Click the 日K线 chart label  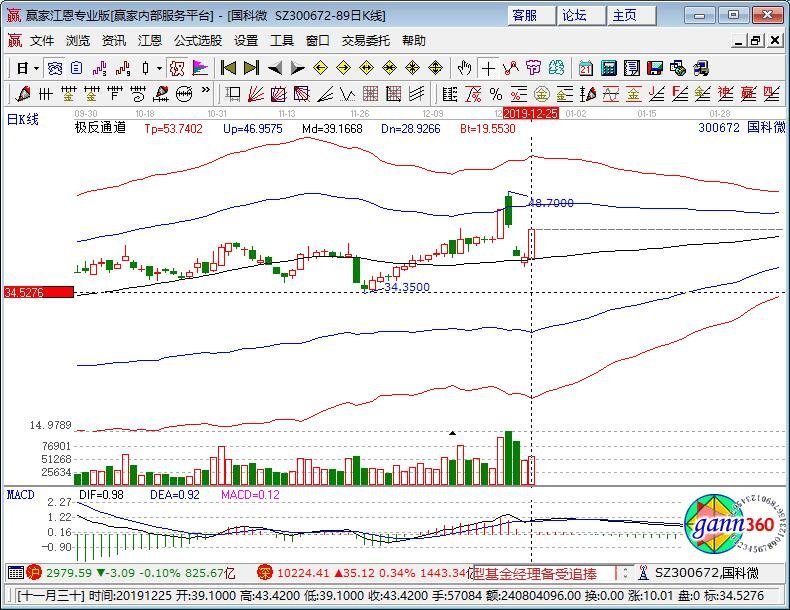(x=23, y=120)
